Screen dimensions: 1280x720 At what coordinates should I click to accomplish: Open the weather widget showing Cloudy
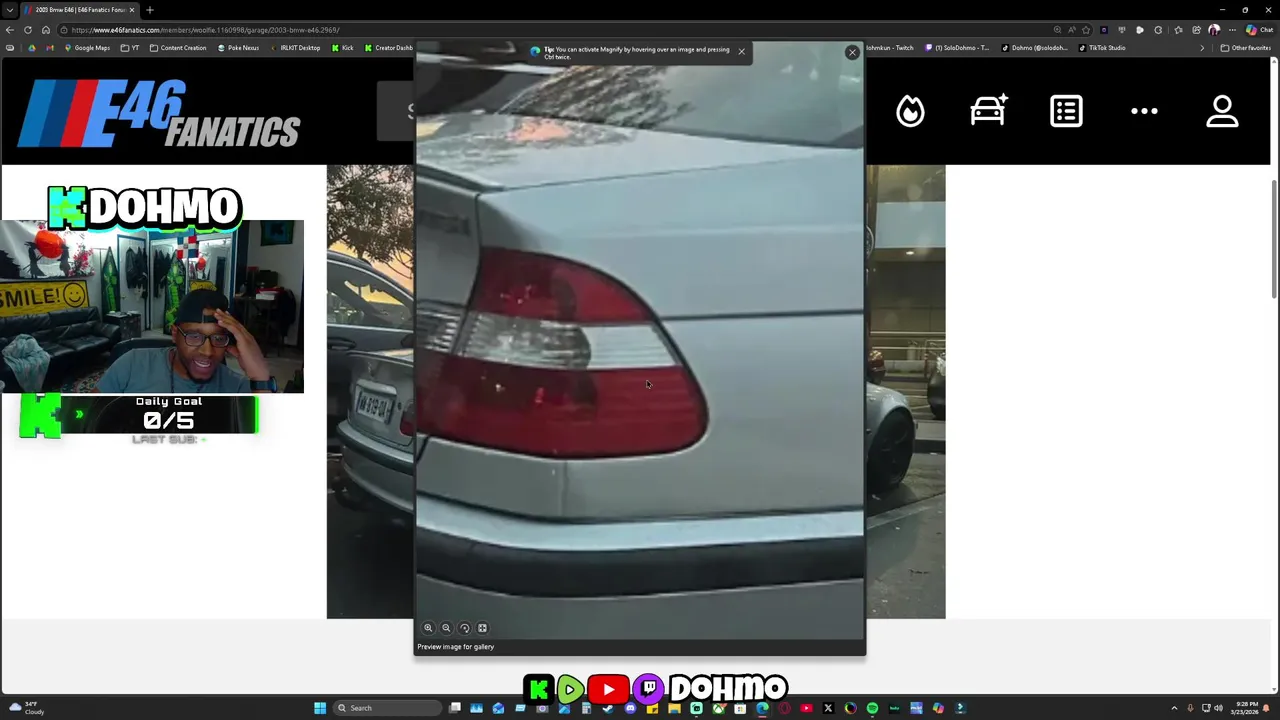(x=25, y=708)
